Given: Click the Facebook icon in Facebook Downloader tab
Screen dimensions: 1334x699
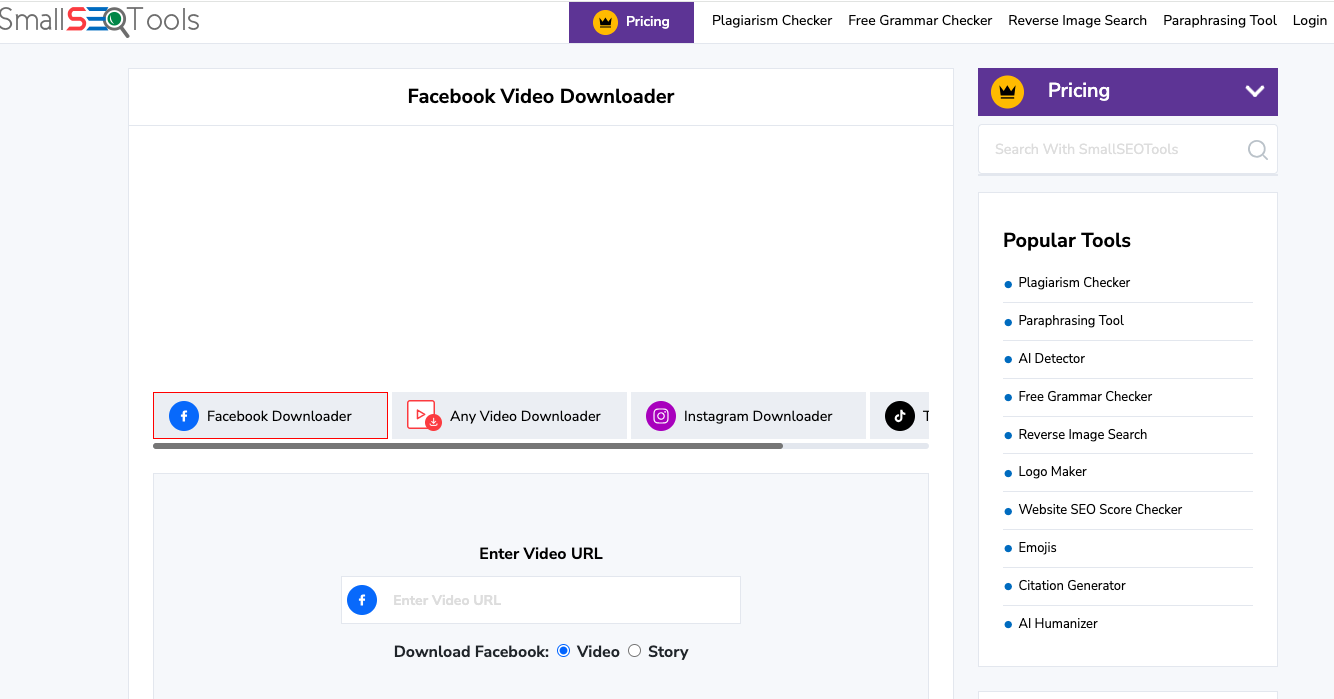Looking at the screenshot, I should point(184,416).
